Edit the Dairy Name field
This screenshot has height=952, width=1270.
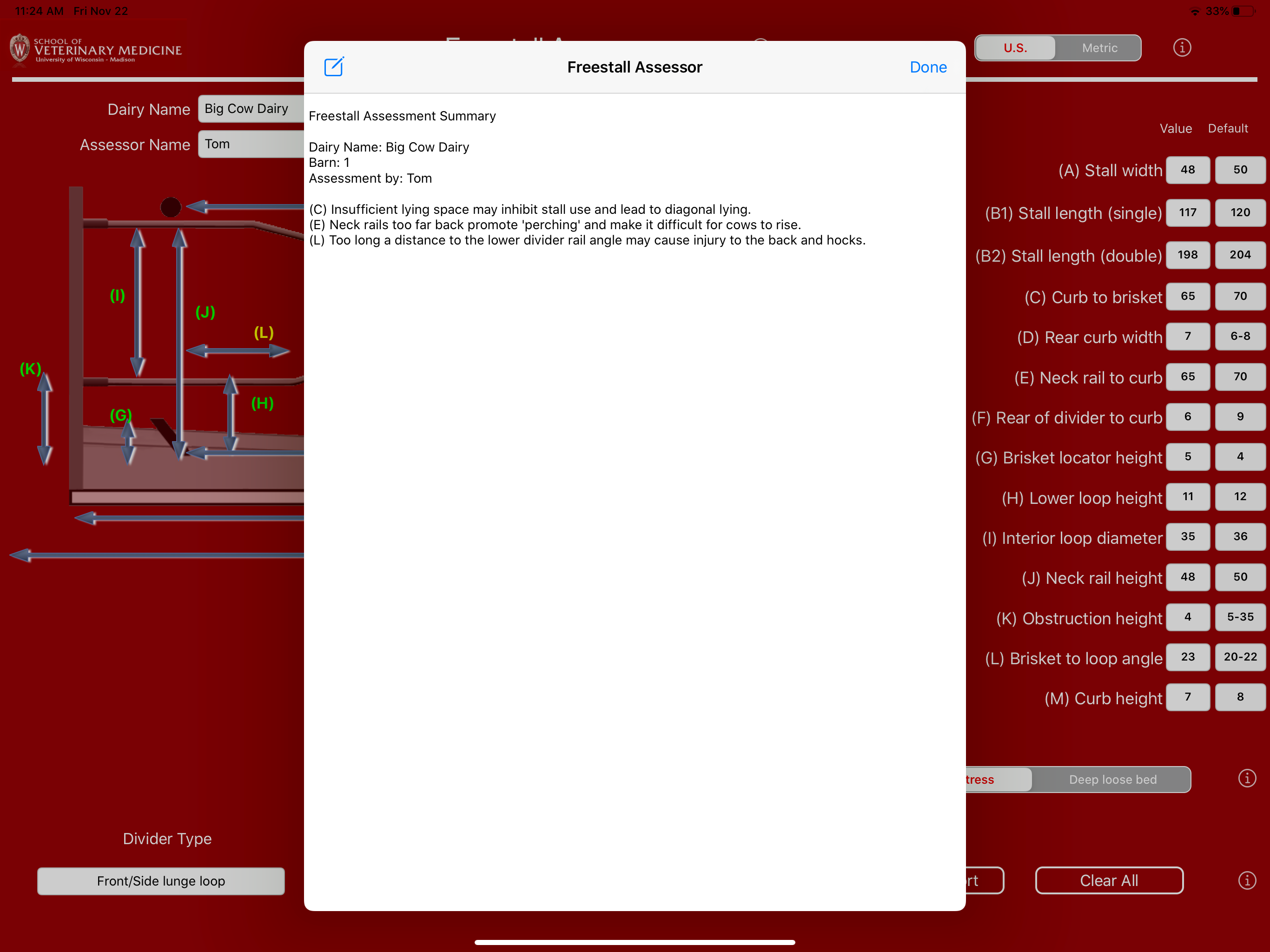(x=251, y=108)
